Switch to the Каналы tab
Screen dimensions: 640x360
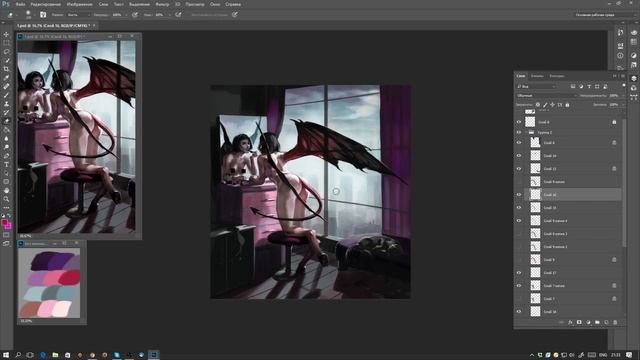pos(537,76)
